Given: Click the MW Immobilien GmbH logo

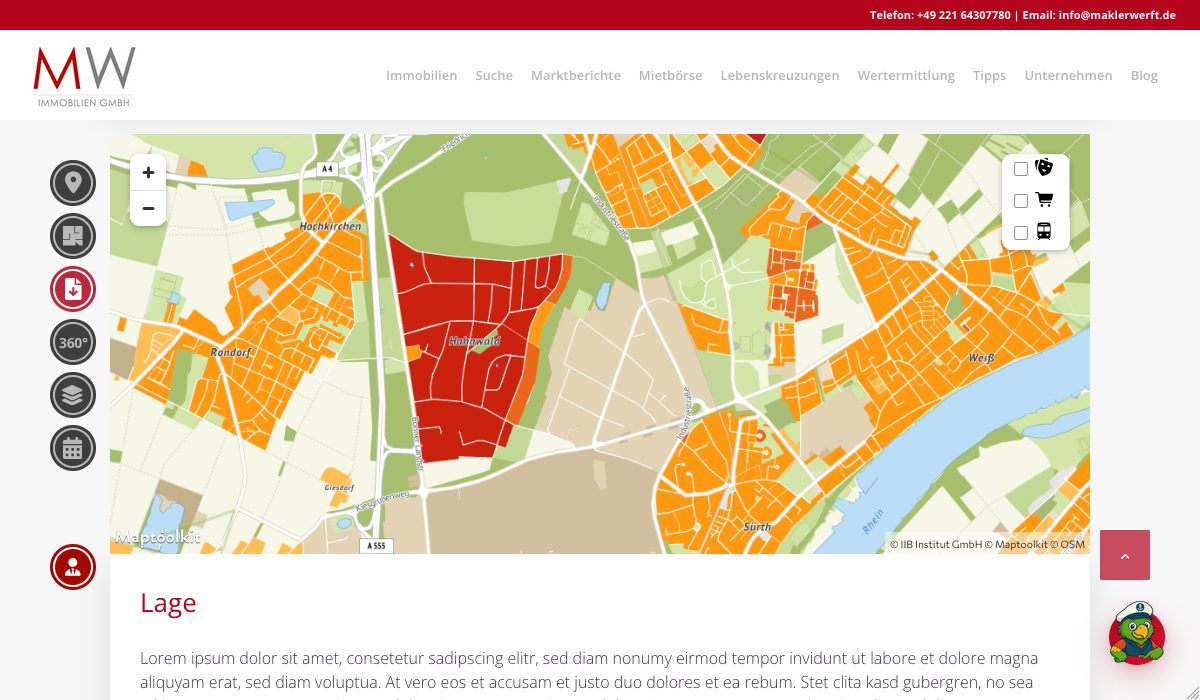Looking at the screenshot, I should [x=84, y=76].
